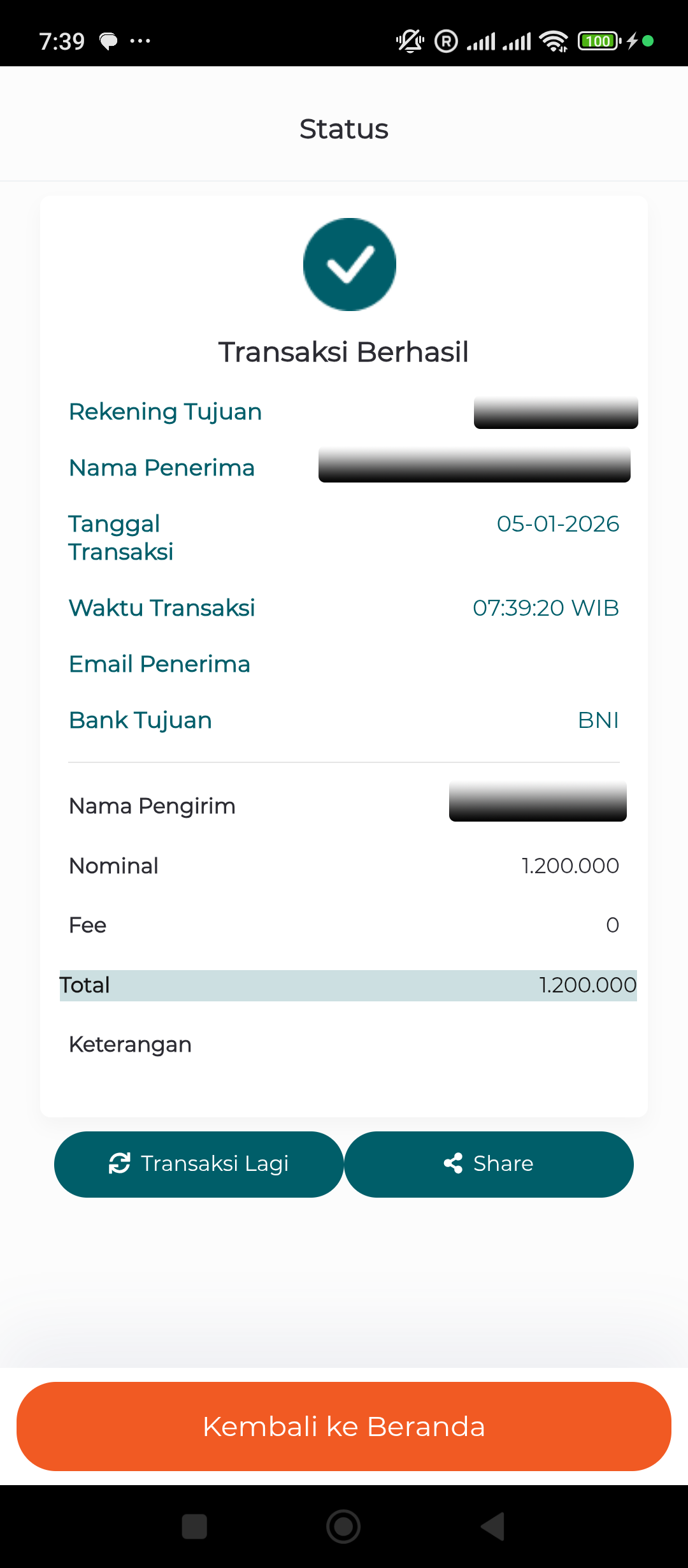Viewport: 688px width, 1568px height.
Task: Tap the Share button text
Action: (503, 1163)
